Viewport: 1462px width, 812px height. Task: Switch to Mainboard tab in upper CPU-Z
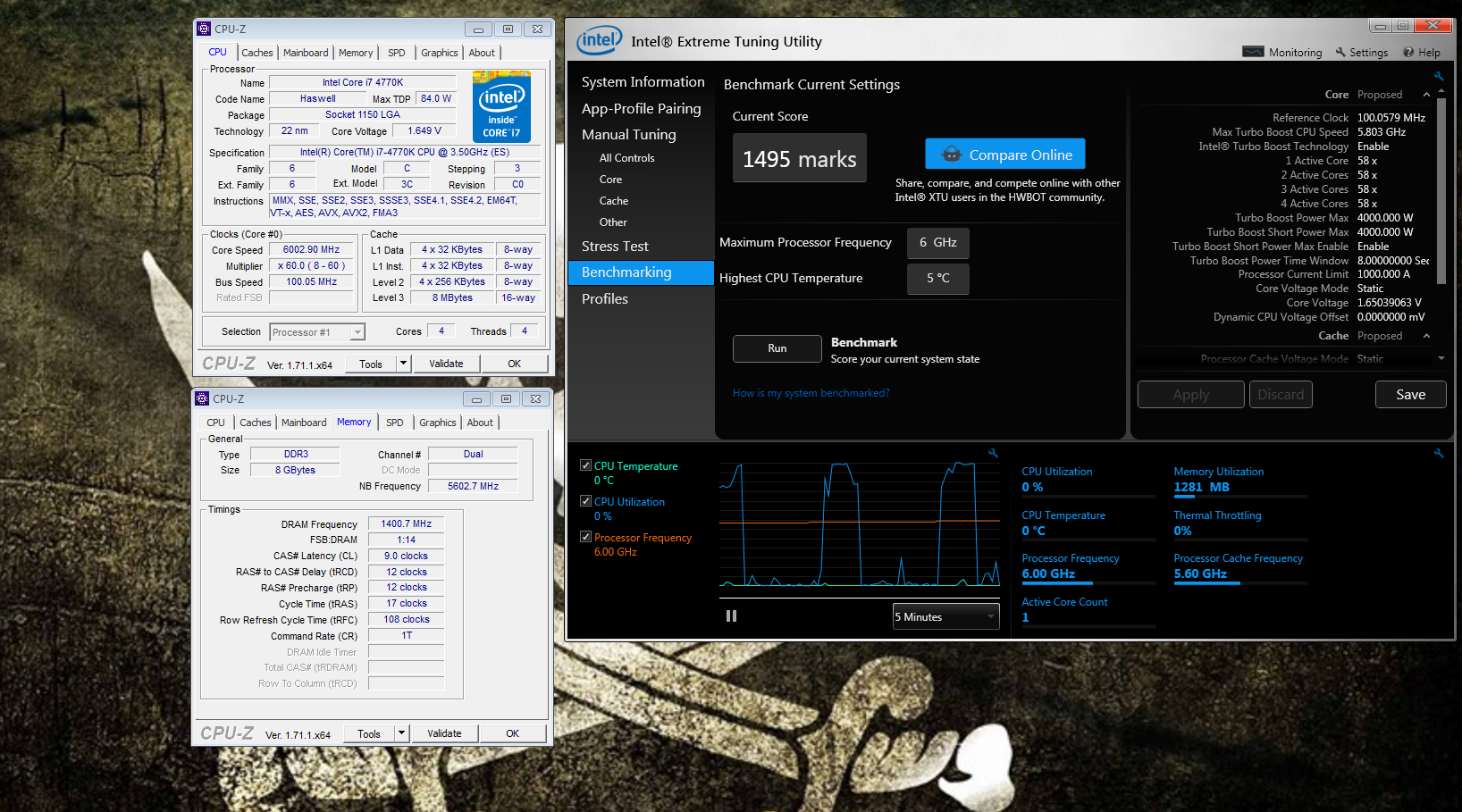click(x=306, y=53)
